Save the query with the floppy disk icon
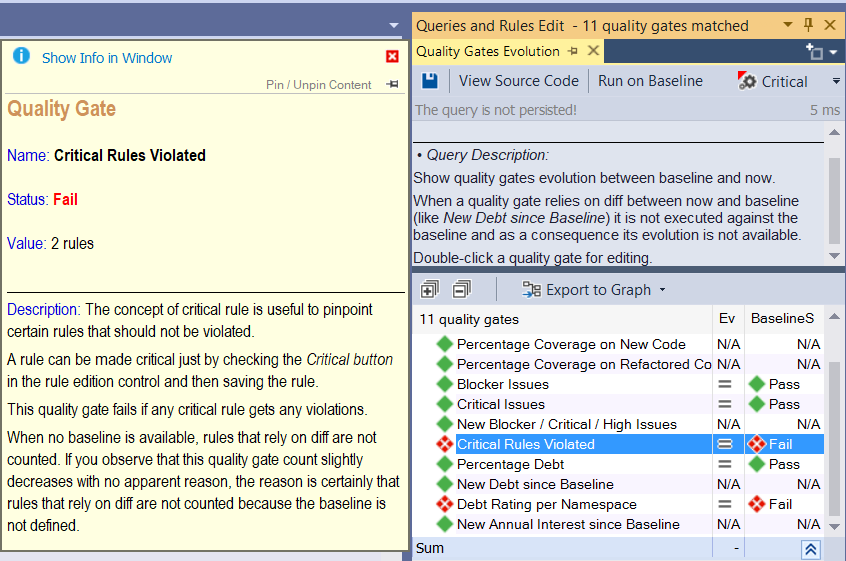 430,81
